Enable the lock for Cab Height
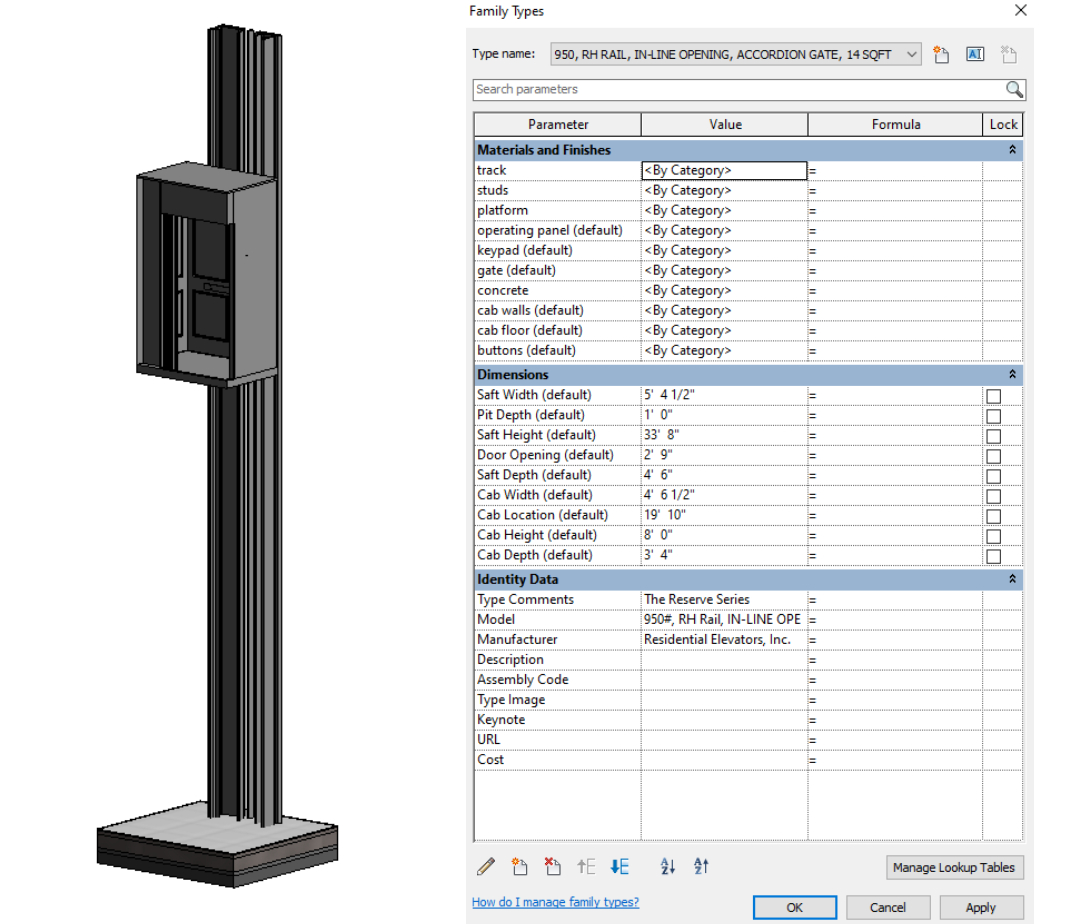This screenshot has height=924, width=1080. [993, 536]
